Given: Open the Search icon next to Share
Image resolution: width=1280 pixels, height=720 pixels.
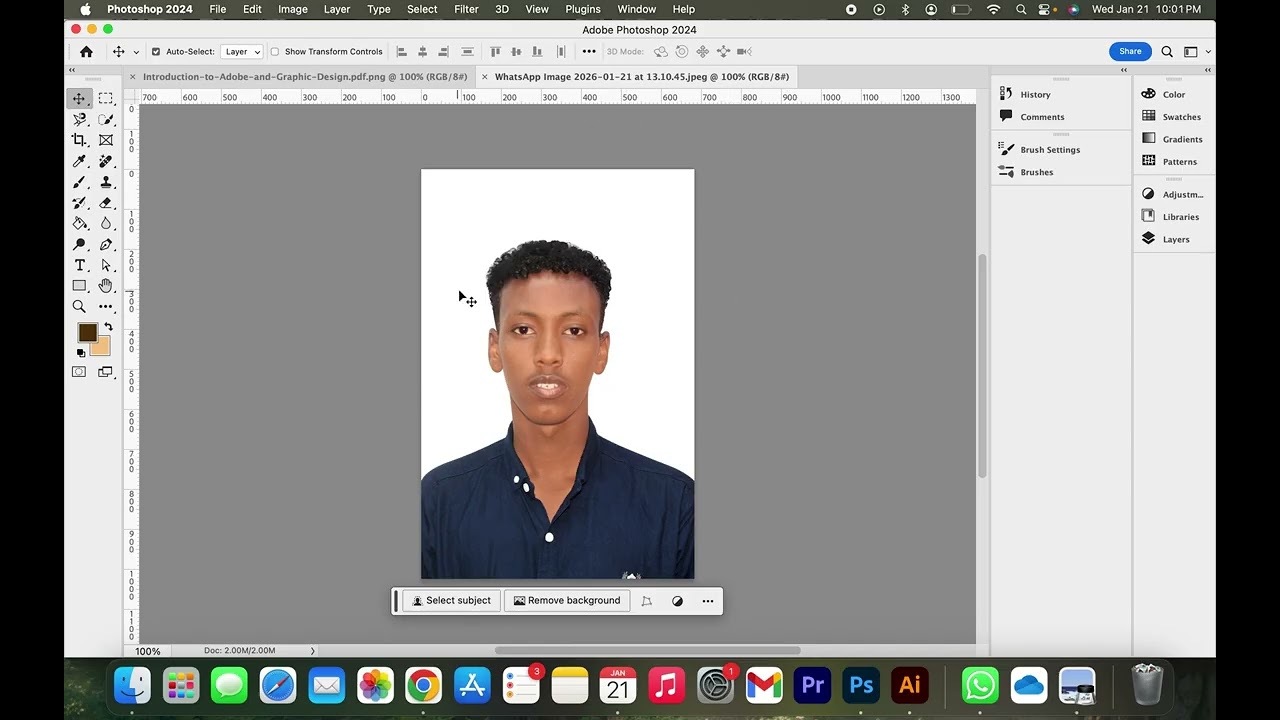Looking at the screenshot, I should pyautogui.click(x=1167, y=51).
